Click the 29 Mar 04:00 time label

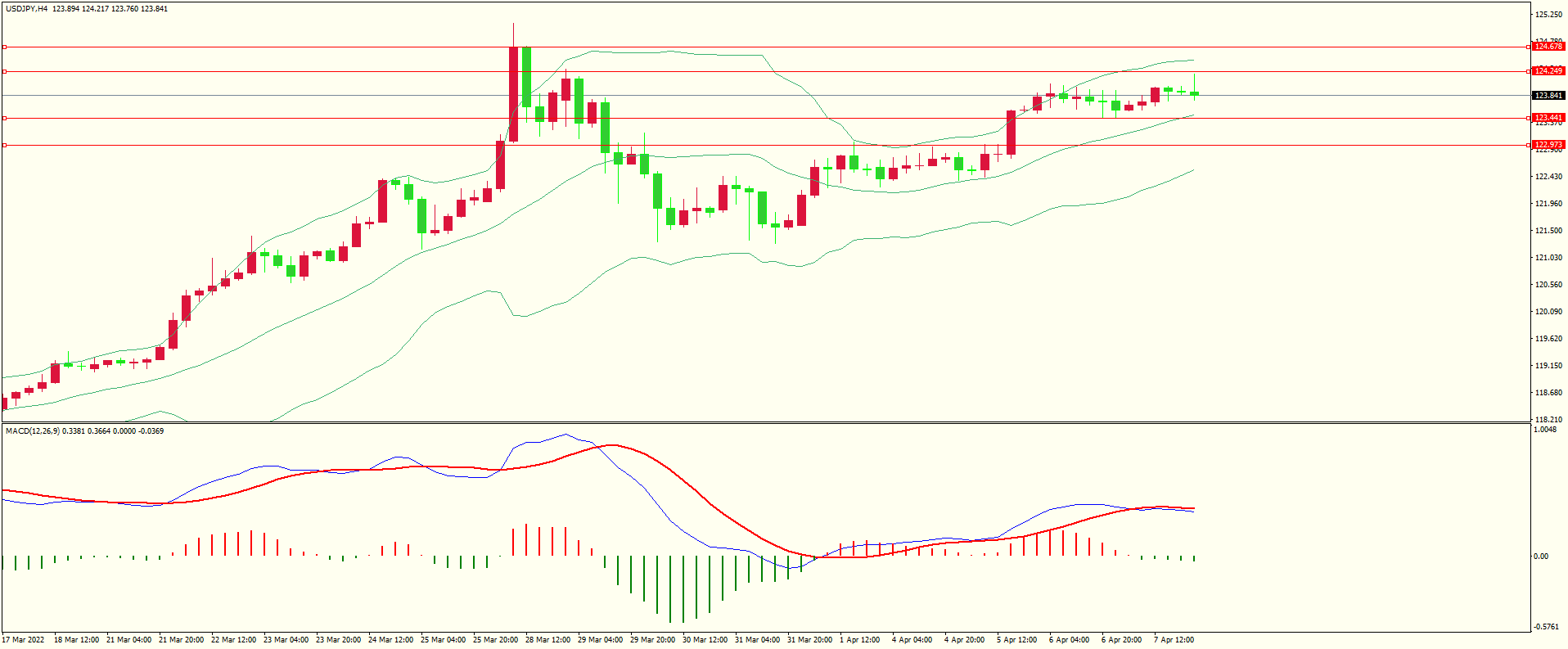(x=601, y=640)
